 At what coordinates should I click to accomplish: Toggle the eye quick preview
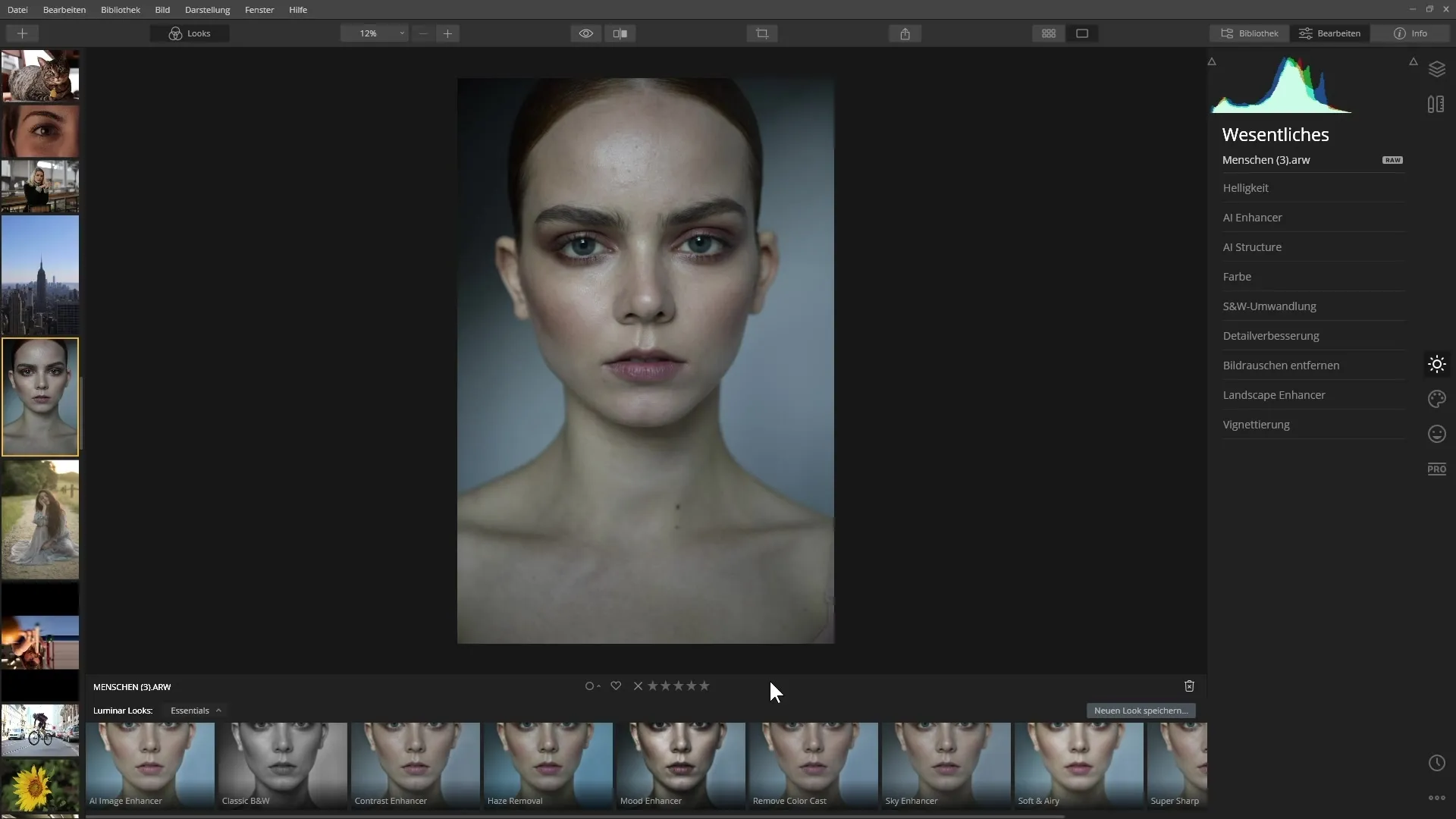pyautogui.click(x=586, y=33)
